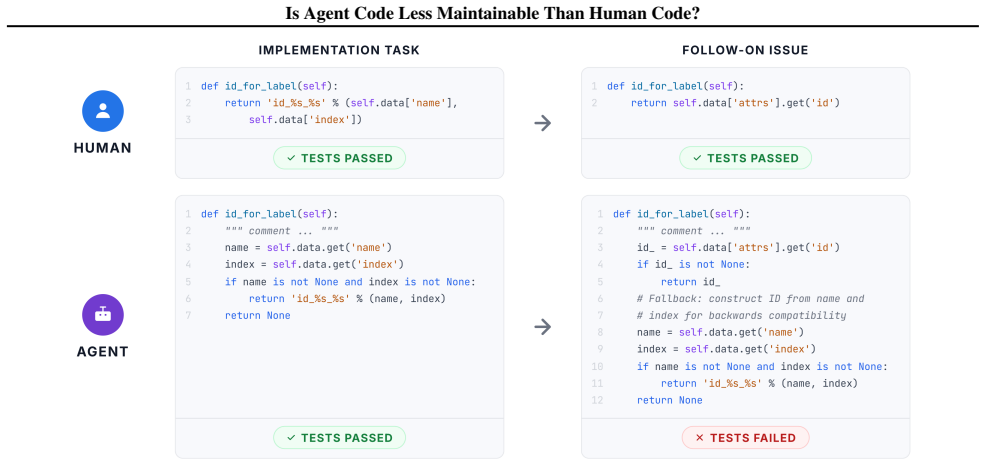The height and width of the screenshot is (465, 985).
Task: Click the arrow between agent code panels
Action: point(542,327)
